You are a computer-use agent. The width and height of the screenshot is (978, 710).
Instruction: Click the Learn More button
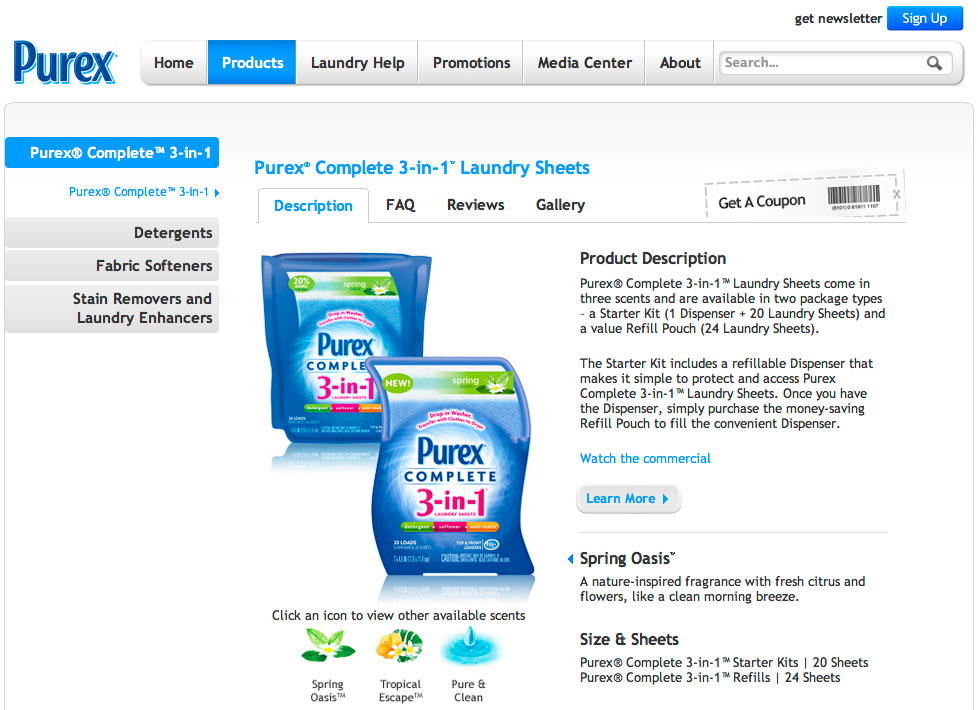click(628, 498)
